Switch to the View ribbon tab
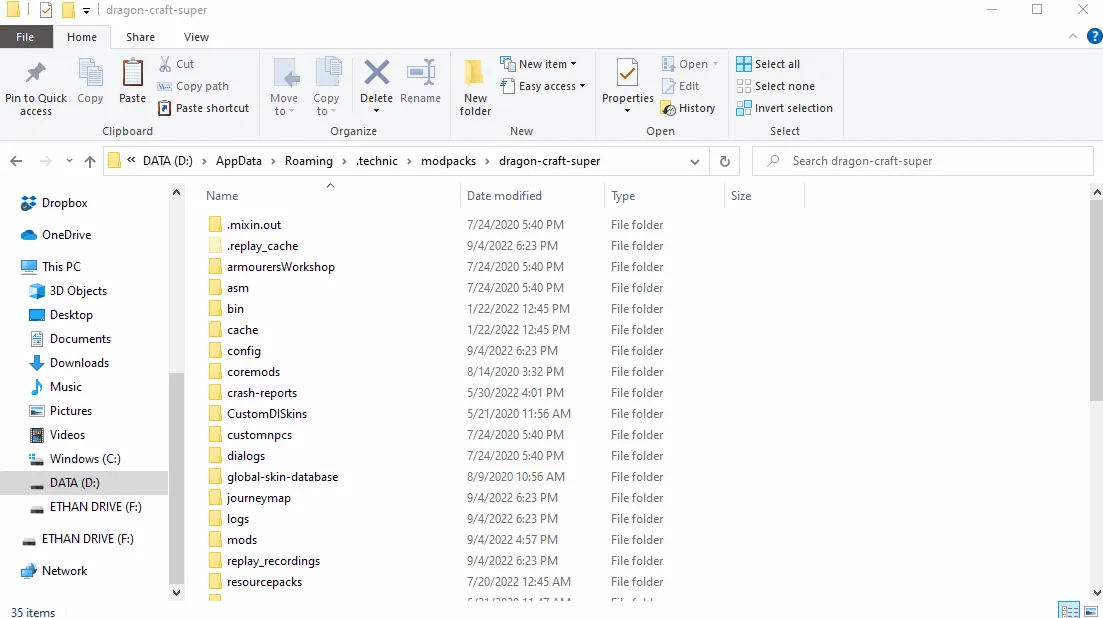 [196, 37]
